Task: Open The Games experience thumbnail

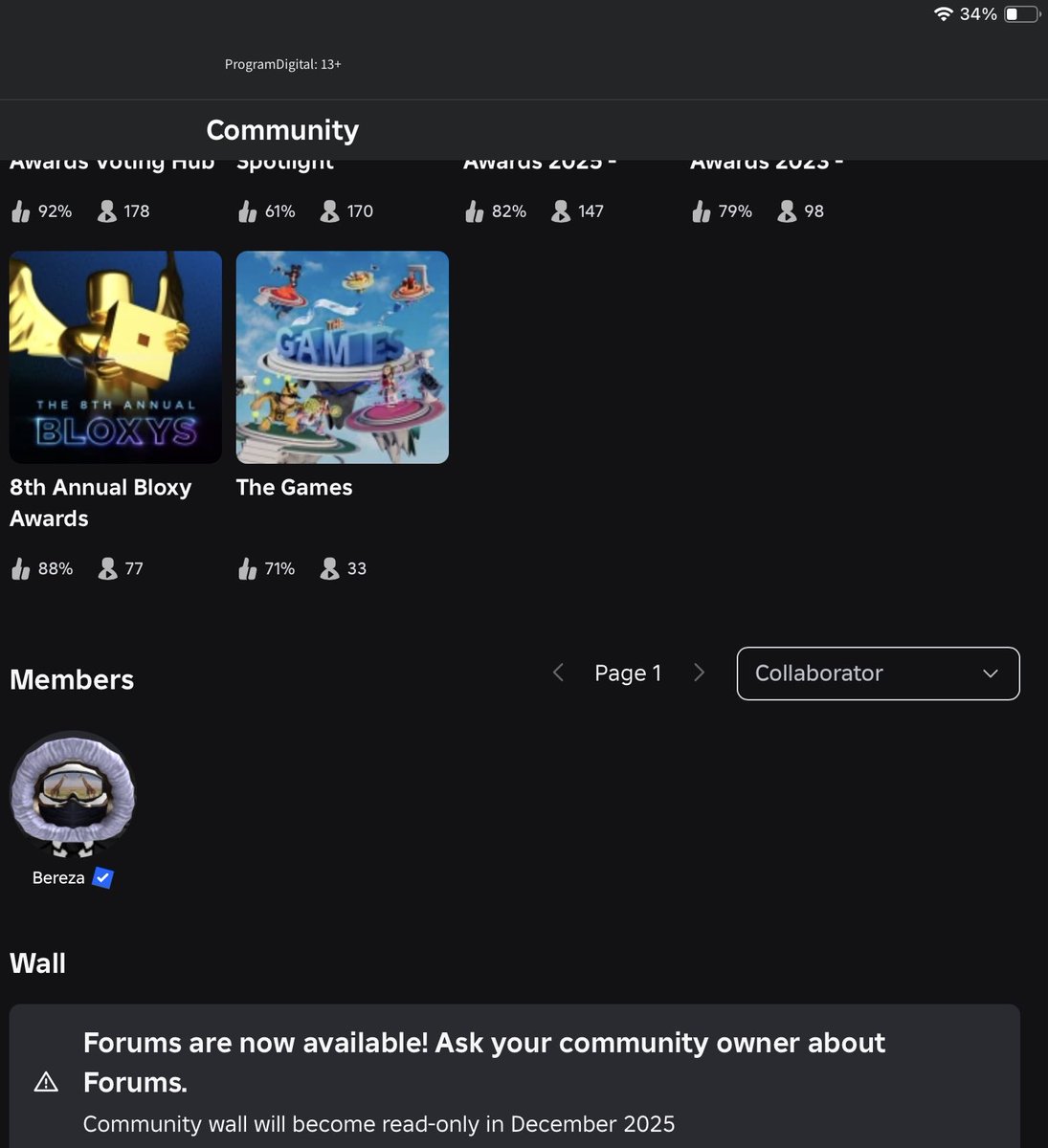Action: tap(343, 358)
